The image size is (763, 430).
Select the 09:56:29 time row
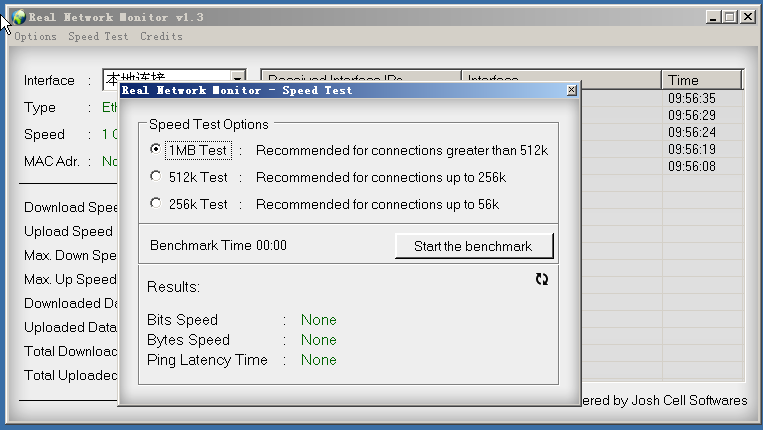click(691, 116)
